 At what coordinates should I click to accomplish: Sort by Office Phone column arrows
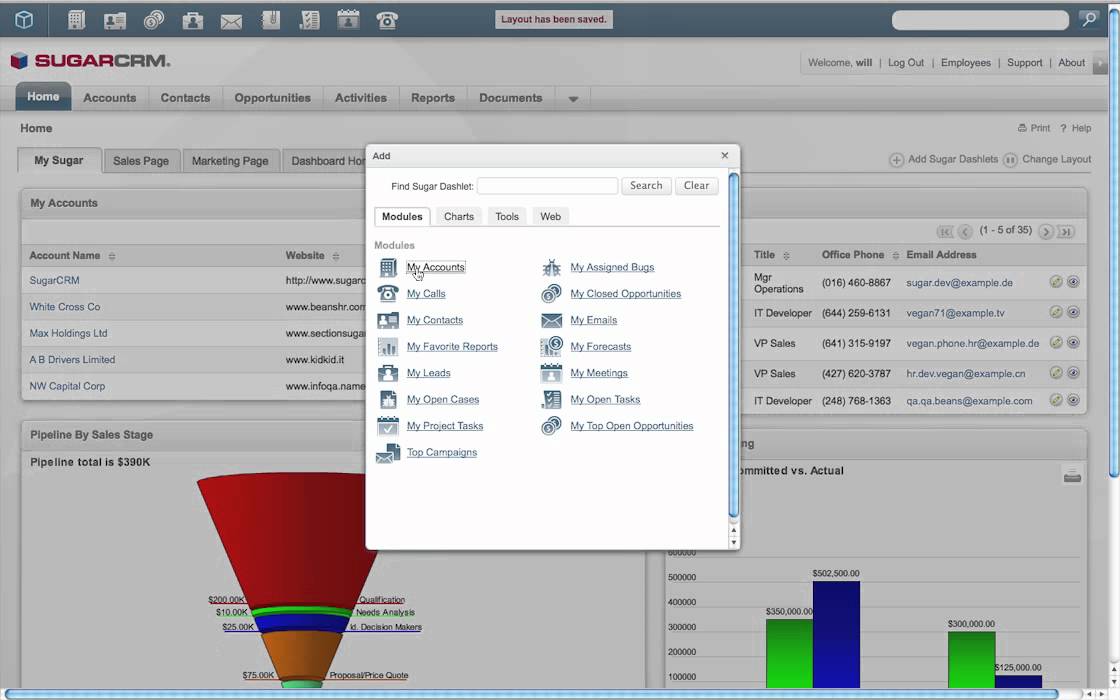pos(895,255)
